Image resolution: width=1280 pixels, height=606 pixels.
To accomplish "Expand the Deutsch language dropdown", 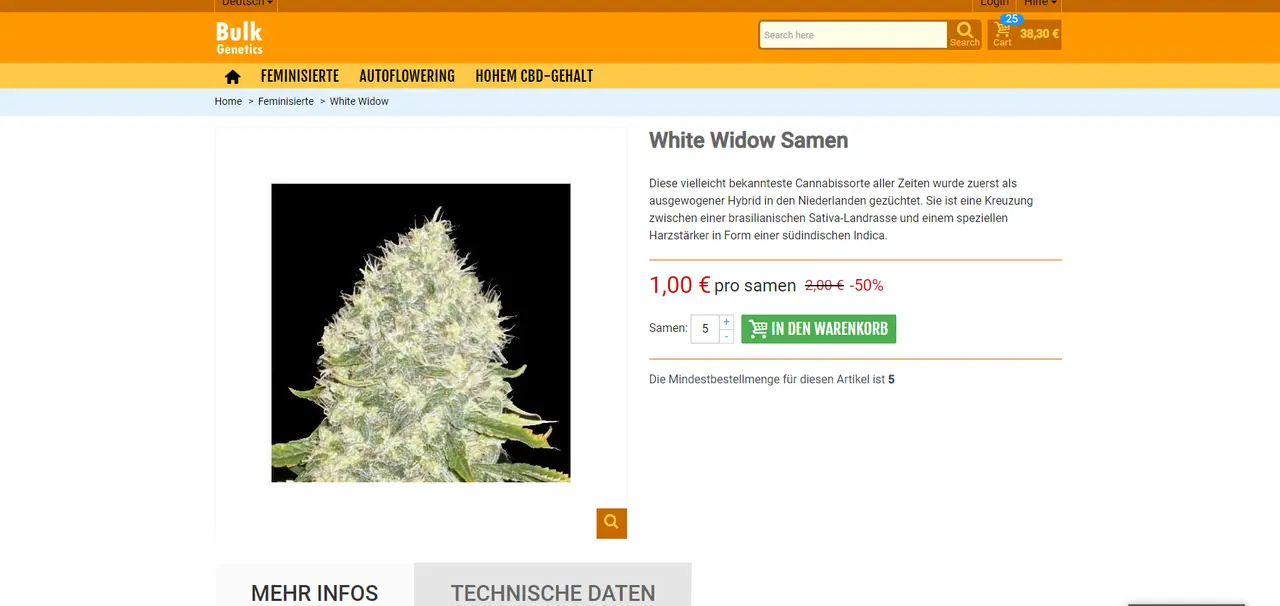I will pos(247,4).
